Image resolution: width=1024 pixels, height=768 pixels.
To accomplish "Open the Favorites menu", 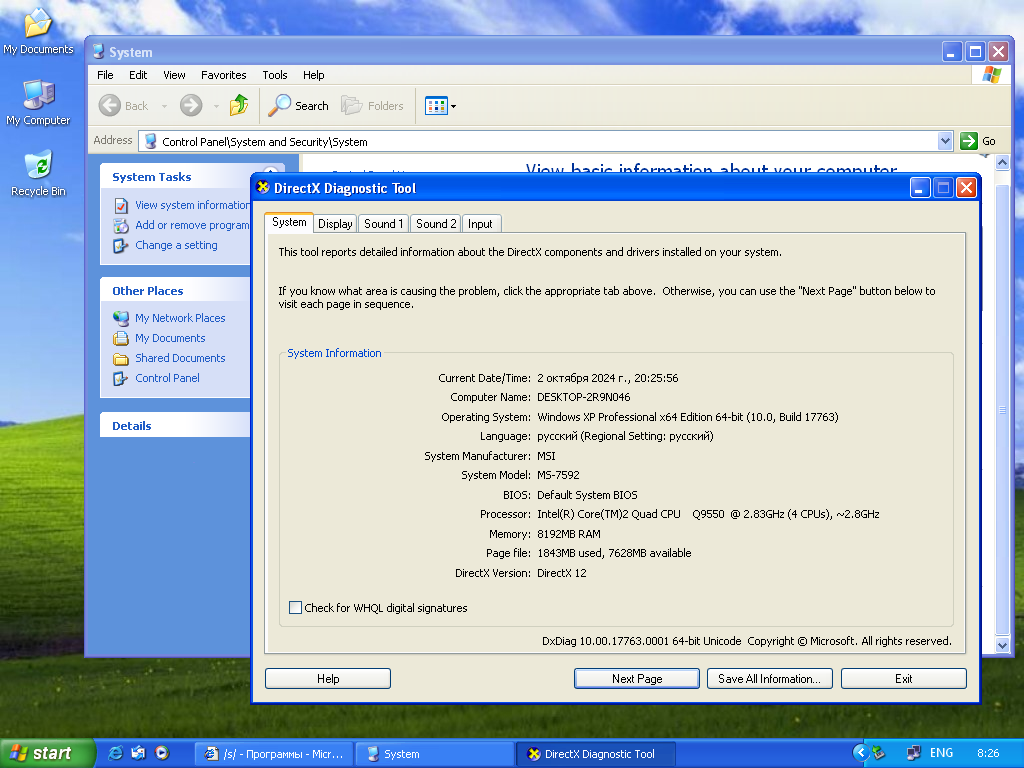I will [223, 75].
